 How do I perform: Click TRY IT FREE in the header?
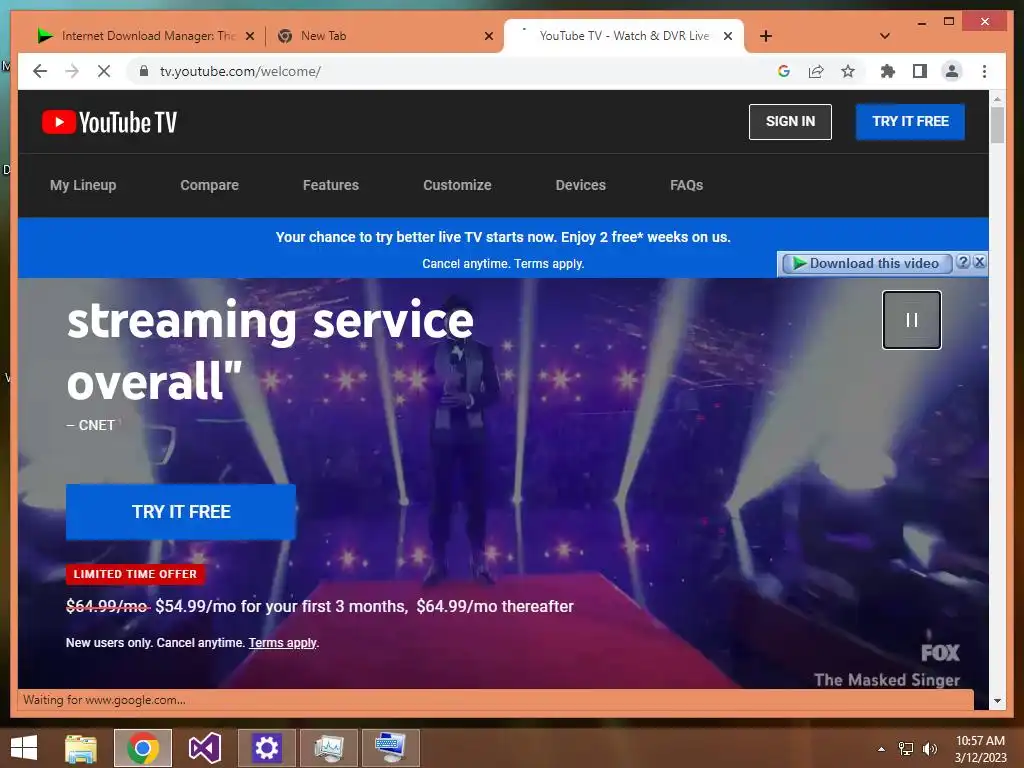pos(910,121)
